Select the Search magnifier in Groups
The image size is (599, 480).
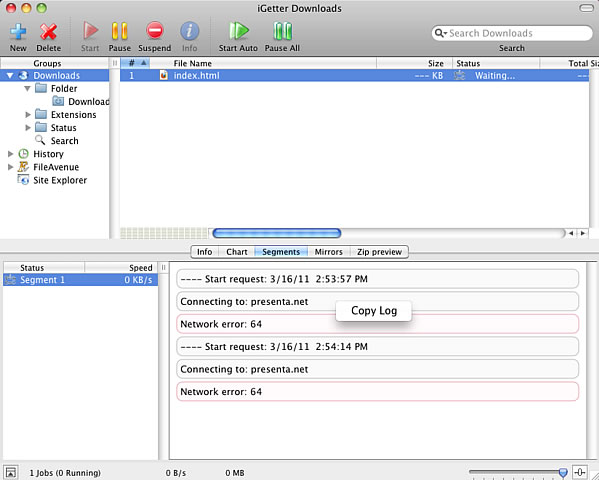coord(40,140)
